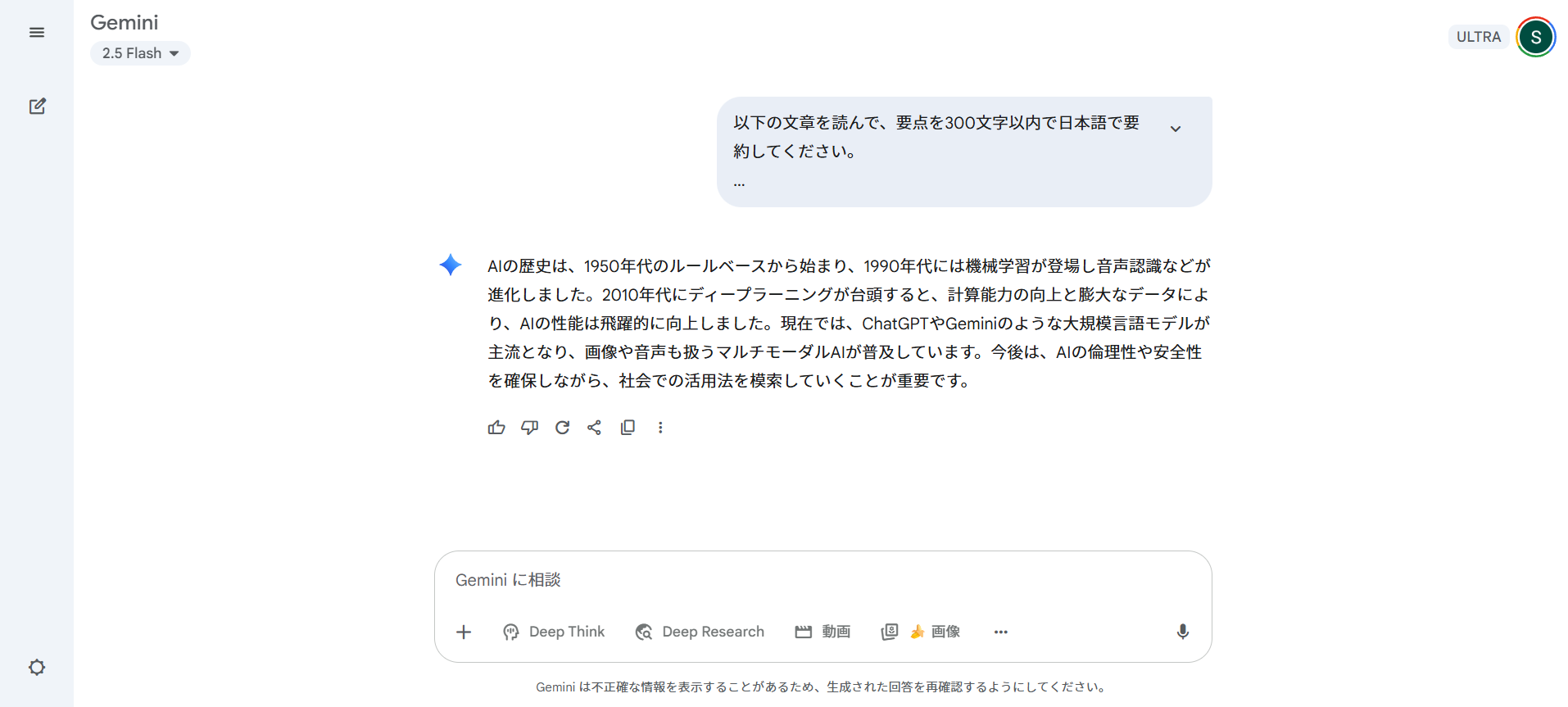Copy the response text
Viewport: 1568px width, 707px height.
pyautogui.click(x=628, y=427)
